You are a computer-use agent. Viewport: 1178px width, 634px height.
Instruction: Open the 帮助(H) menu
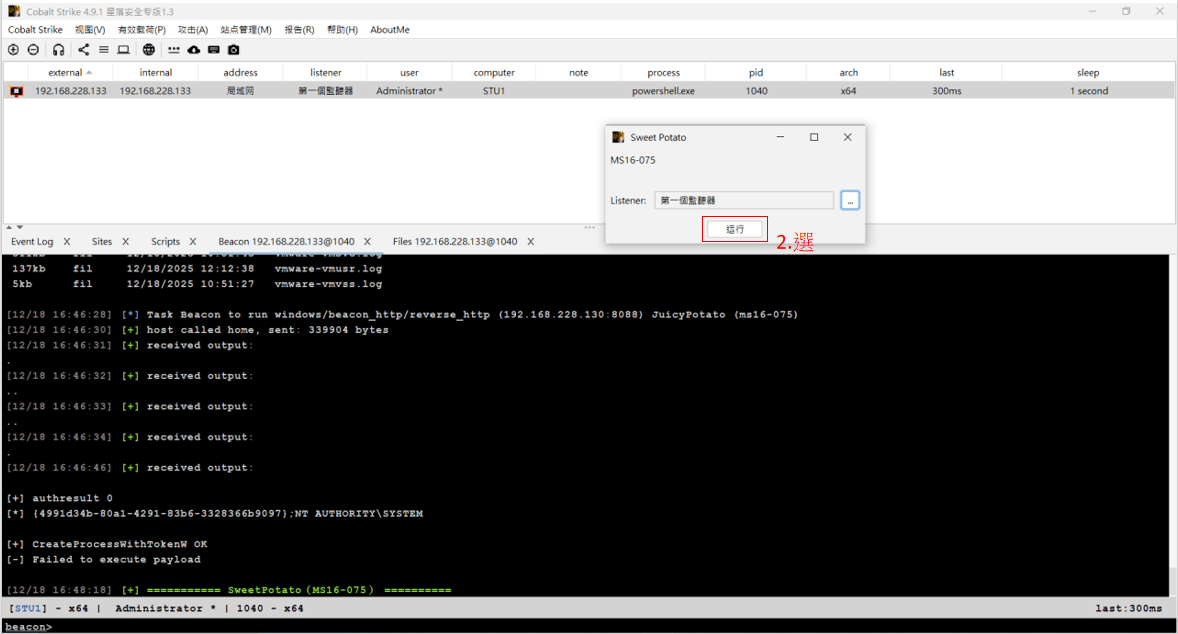click(343, 30)
